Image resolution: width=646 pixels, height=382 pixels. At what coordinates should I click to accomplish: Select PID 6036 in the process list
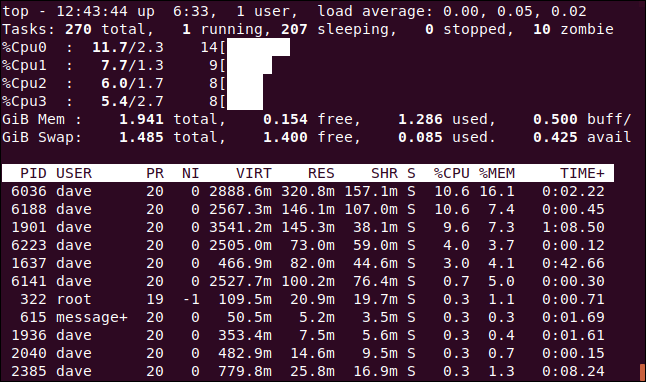[29, 191]
